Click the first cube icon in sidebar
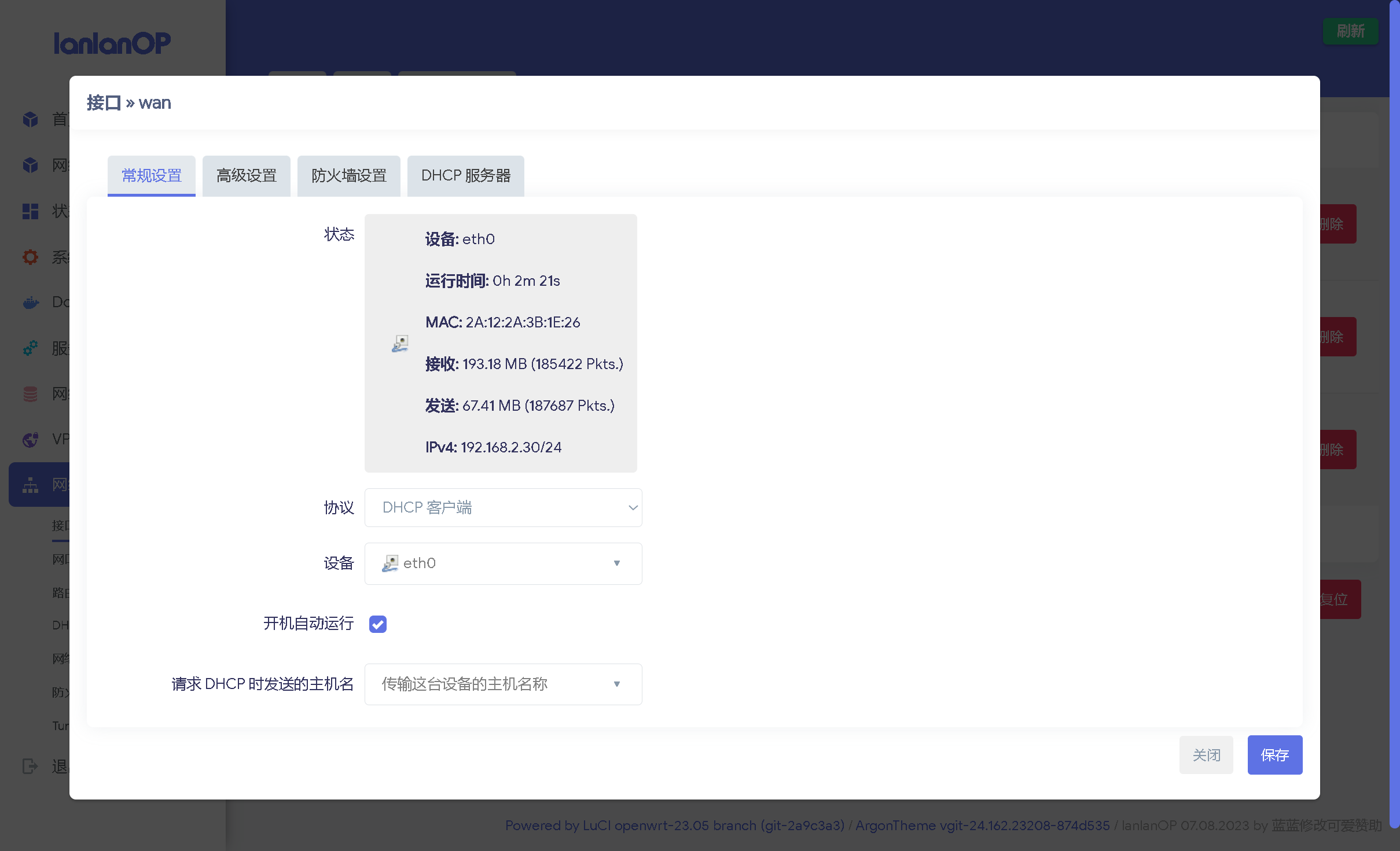 pyautogui.click(x=30, y=119)
